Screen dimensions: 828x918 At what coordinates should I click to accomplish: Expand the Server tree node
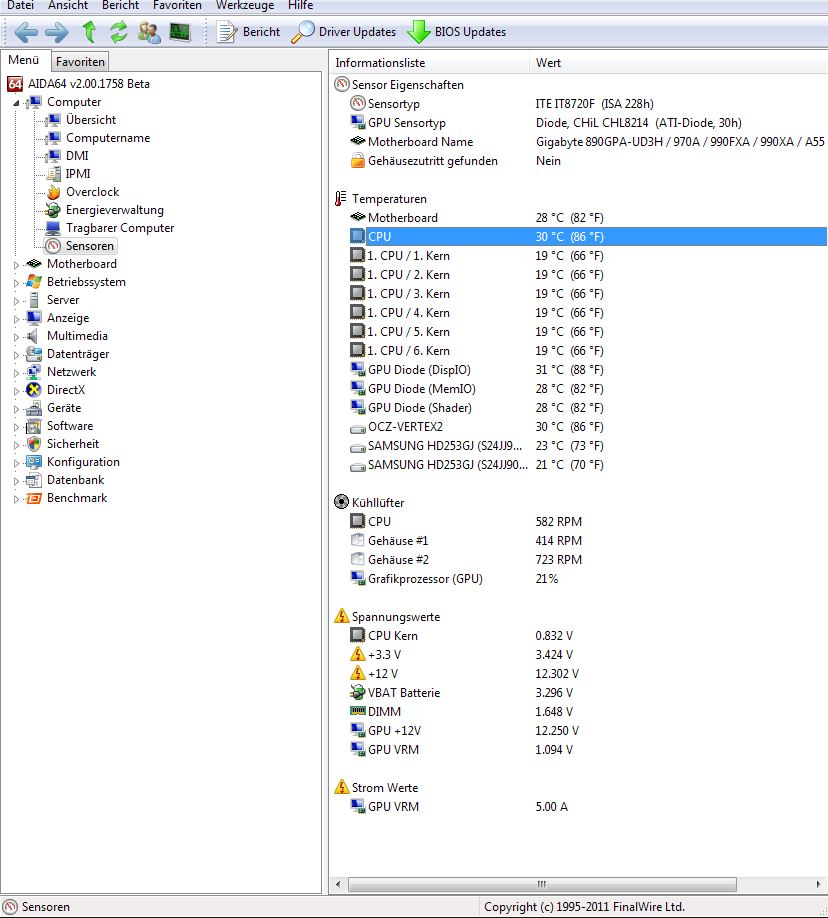pos(16,302)
